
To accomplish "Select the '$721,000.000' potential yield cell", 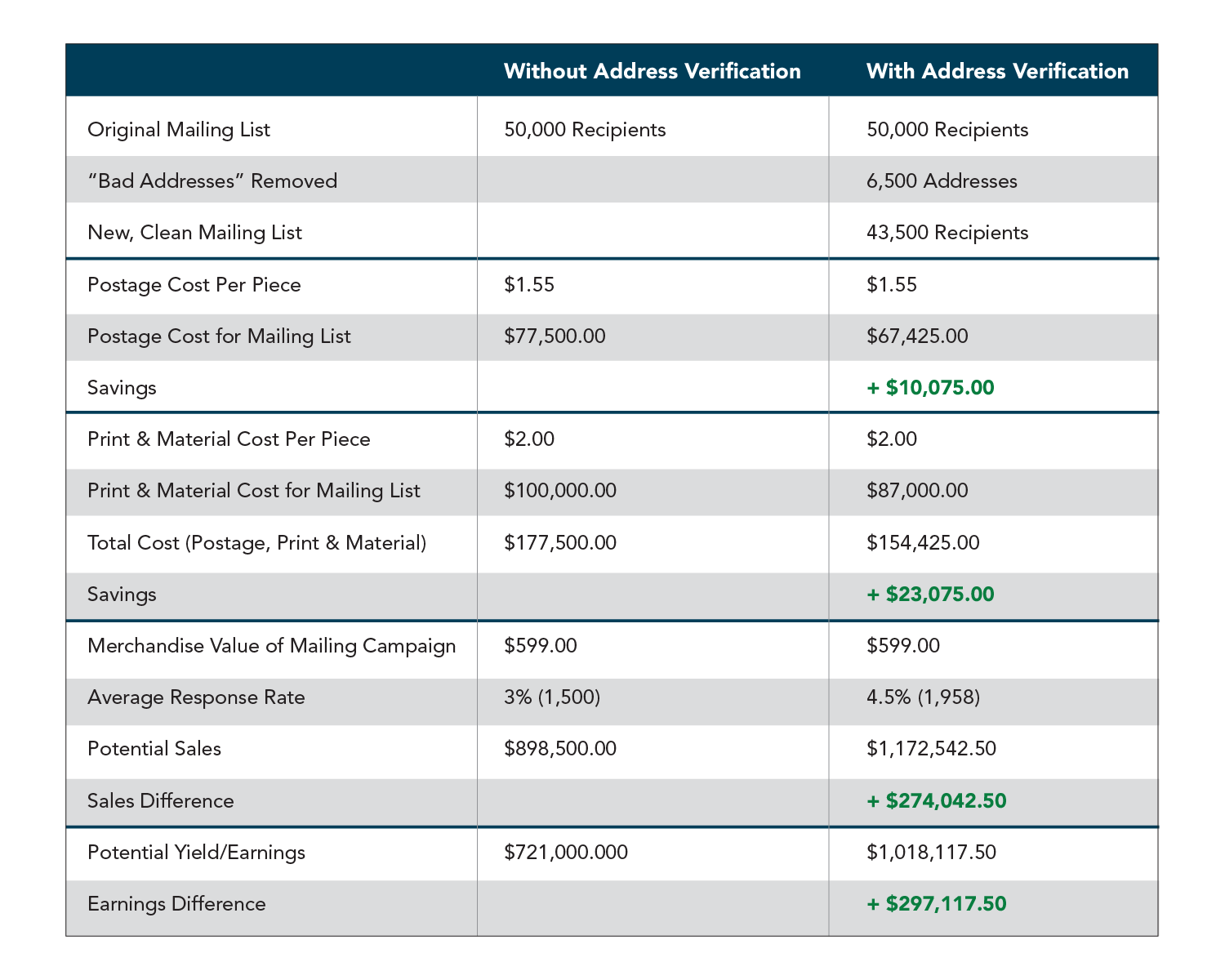I will click(x=566, y=853).
